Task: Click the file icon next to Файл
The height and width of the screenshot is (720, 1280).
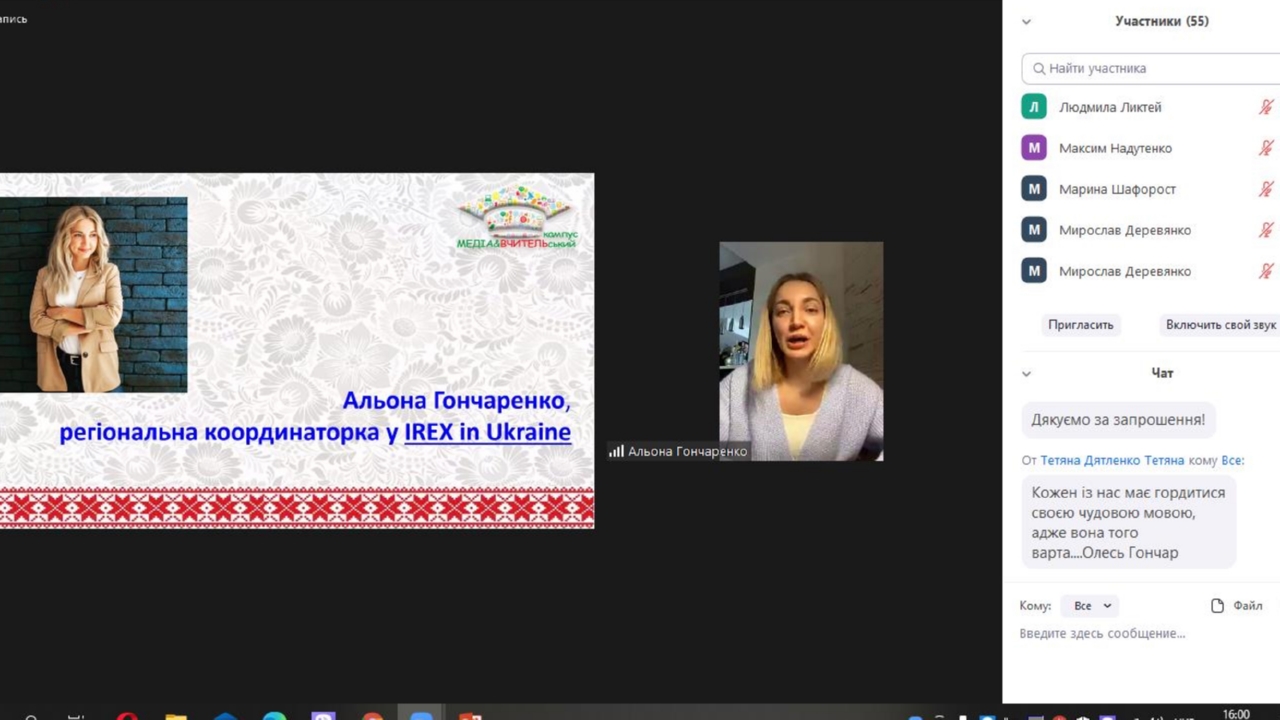Action: point(1217,606)
